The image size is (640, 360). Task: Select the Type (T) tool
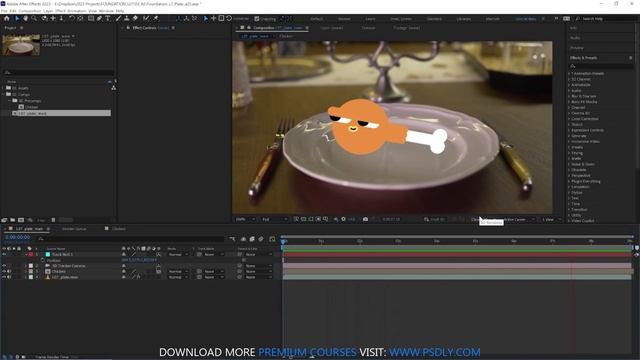108,18
